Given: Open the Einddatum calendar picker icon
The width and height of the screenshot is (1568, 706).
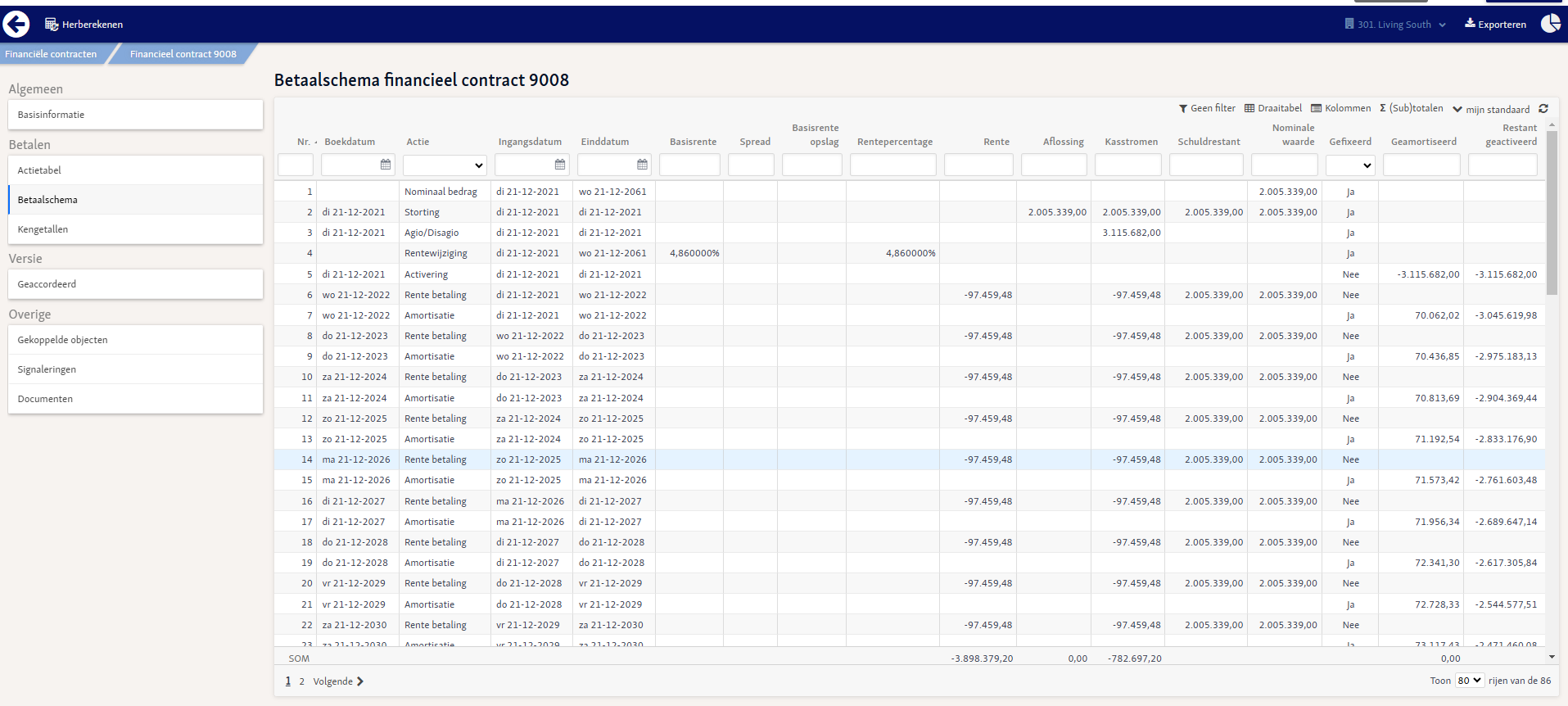Looking at the screenshot, I should pyautogui.click(x=642, y=165).
